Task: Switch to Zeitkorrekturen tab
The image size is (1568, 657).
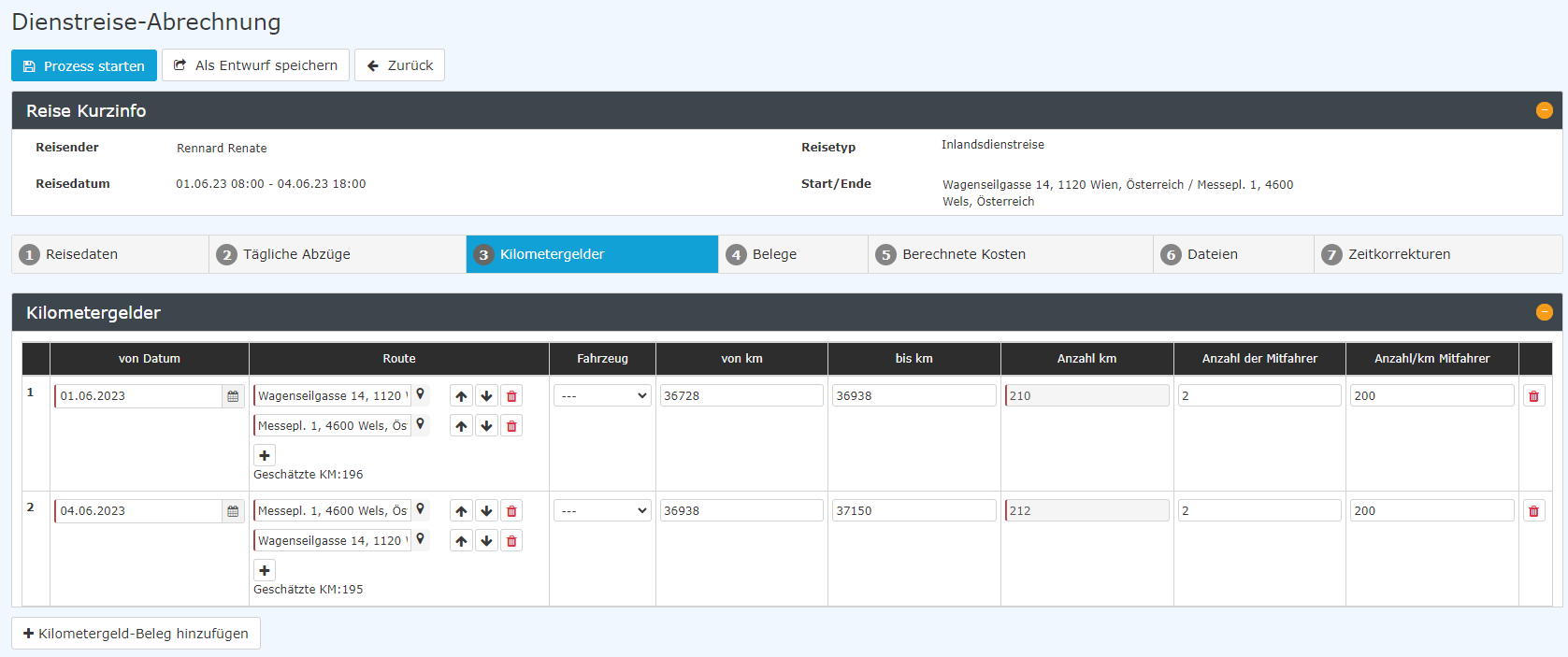Action: point(1438,254)
